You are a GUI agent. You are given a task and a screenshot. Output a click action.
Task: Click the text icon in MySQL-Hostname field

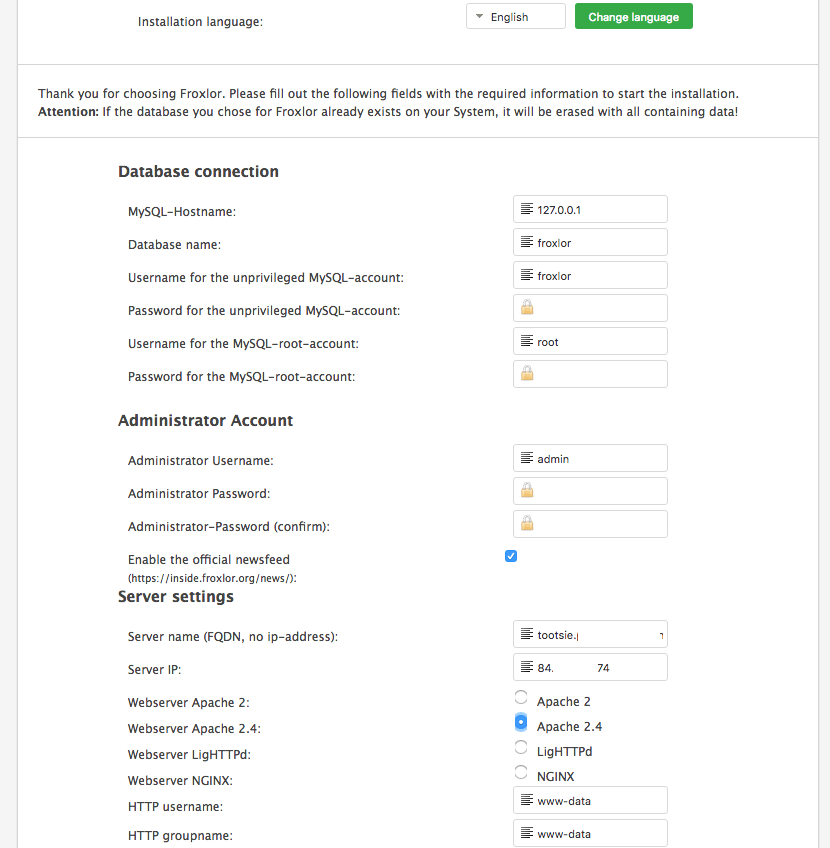coord(527,210)
